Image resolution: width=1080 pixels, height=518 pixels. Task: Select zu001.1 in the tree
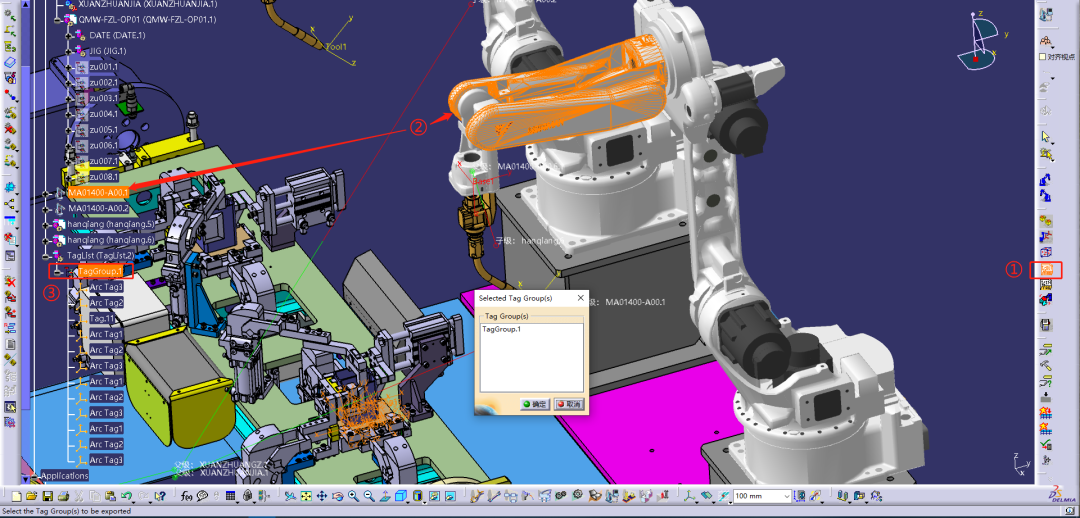point(104,67)
